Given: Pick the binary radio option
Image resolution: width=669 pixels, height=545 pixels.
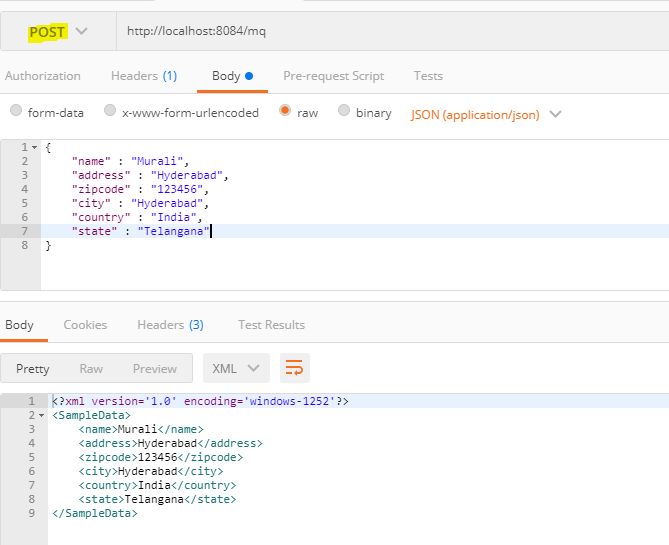Looking at the screenshot, I should click(x=344, y=112).
